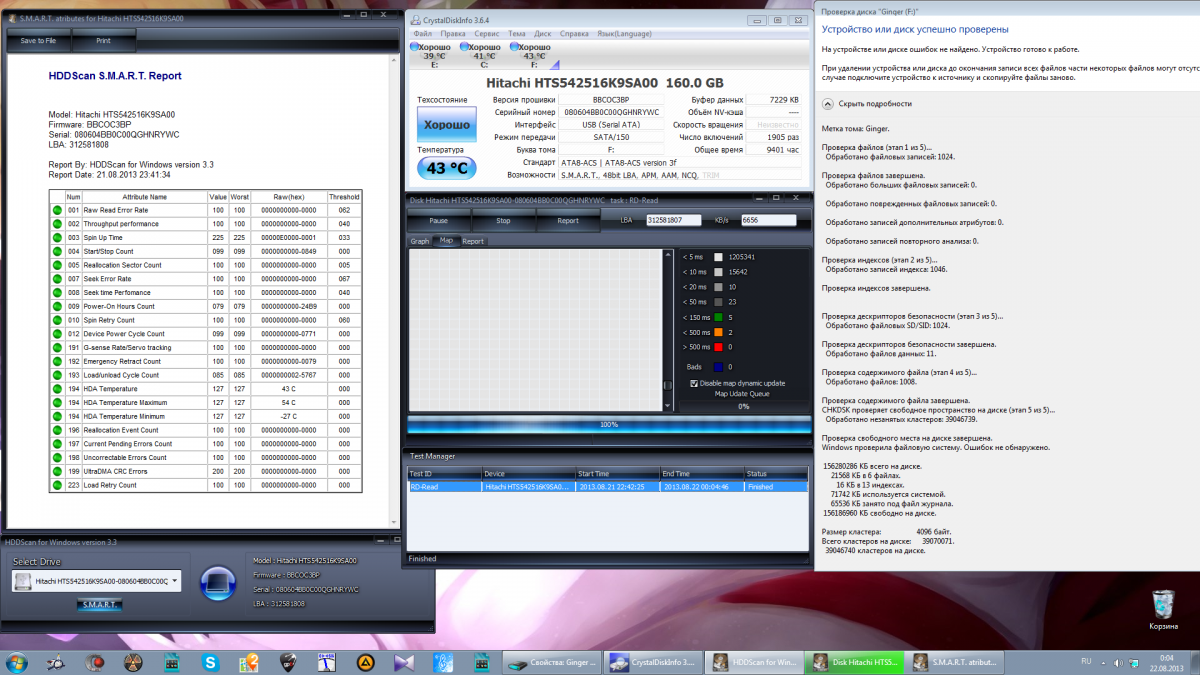The image size is (1200, 675).
Task: Click green status icon for UltraDMA CRC Errors
Action: (57, 471)
